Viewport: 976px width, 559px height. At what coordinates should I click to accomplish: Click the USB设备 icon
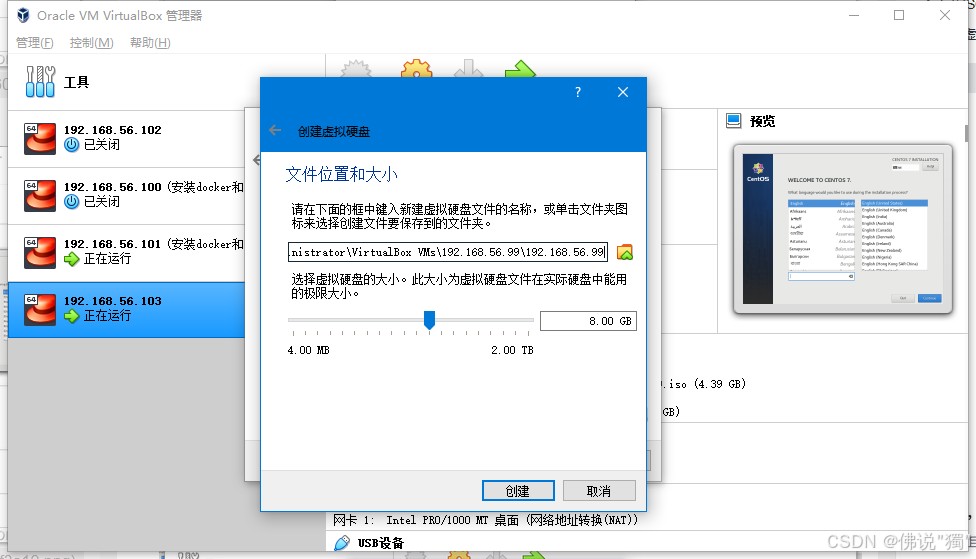[342, 543]
